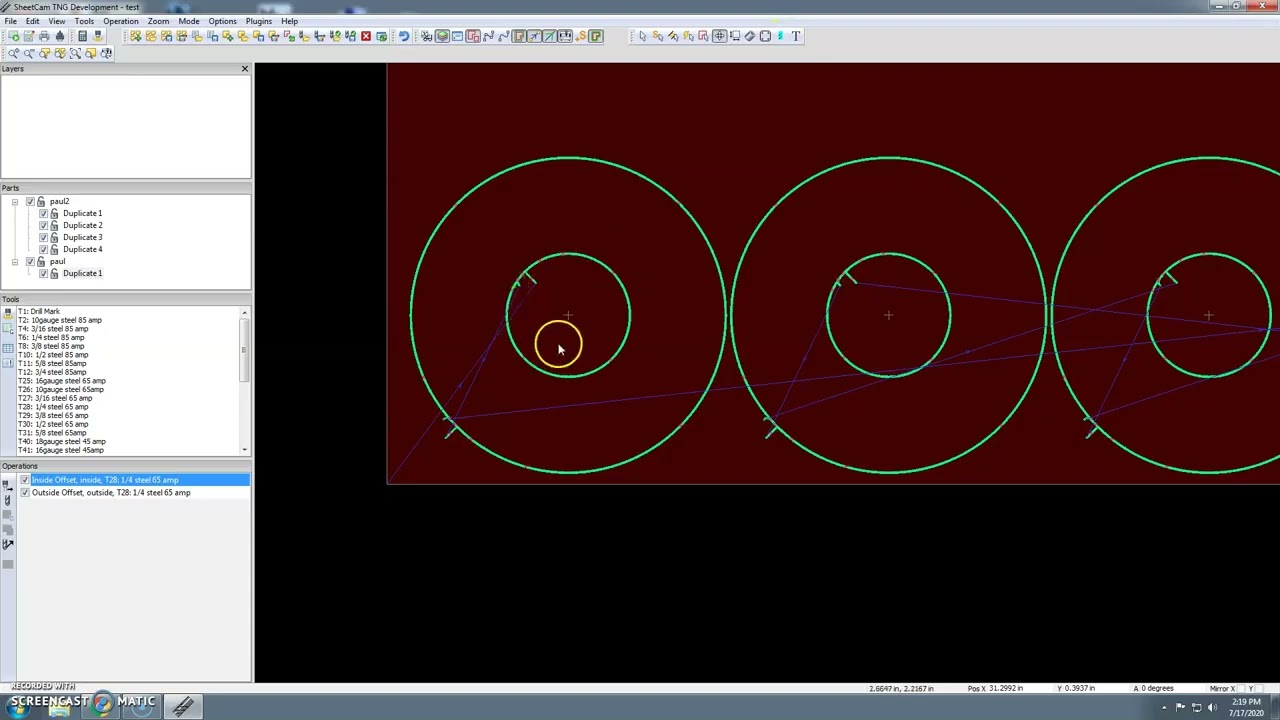Close the Layers panel with X
The width and height of the screenshot is (1280, 720).
click(x=245, y=69)
